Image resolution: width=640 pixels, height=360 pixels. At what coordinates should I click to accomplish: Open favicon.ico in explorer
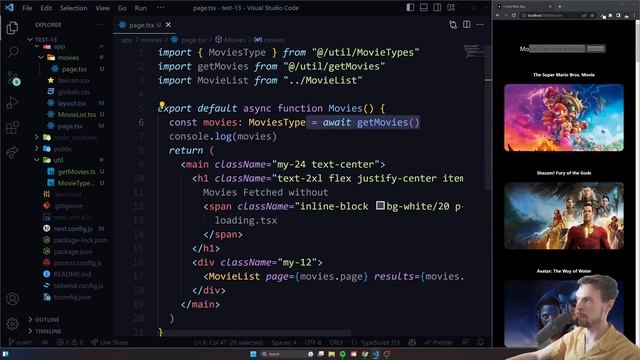coord(73,80)
